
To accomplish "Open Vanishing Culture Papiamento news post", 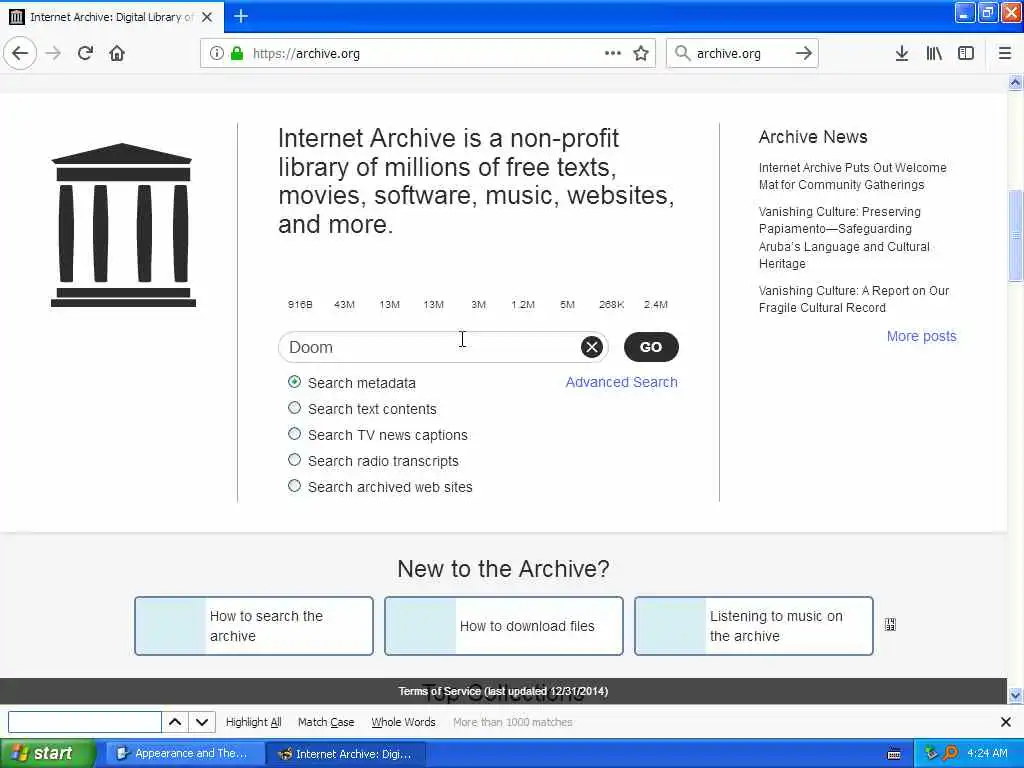I will point(844,238).
